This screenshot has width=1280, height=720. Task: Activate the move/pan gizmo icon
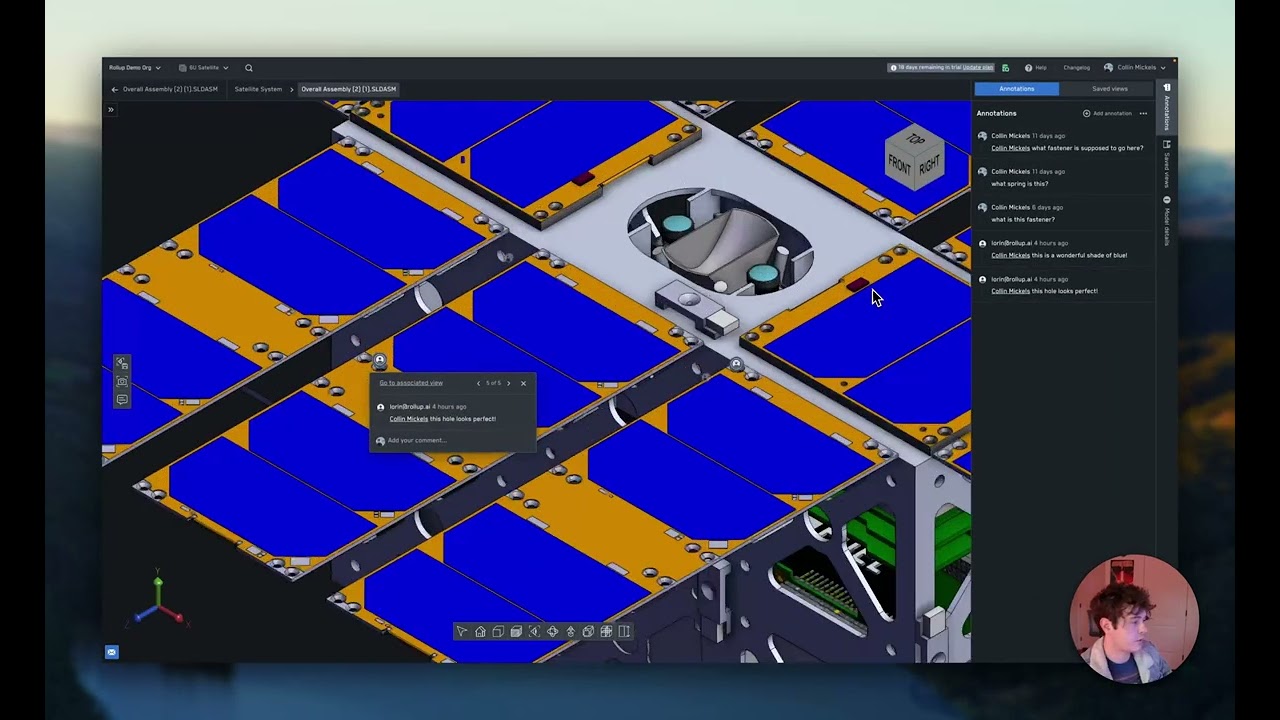tap(552, 631)
